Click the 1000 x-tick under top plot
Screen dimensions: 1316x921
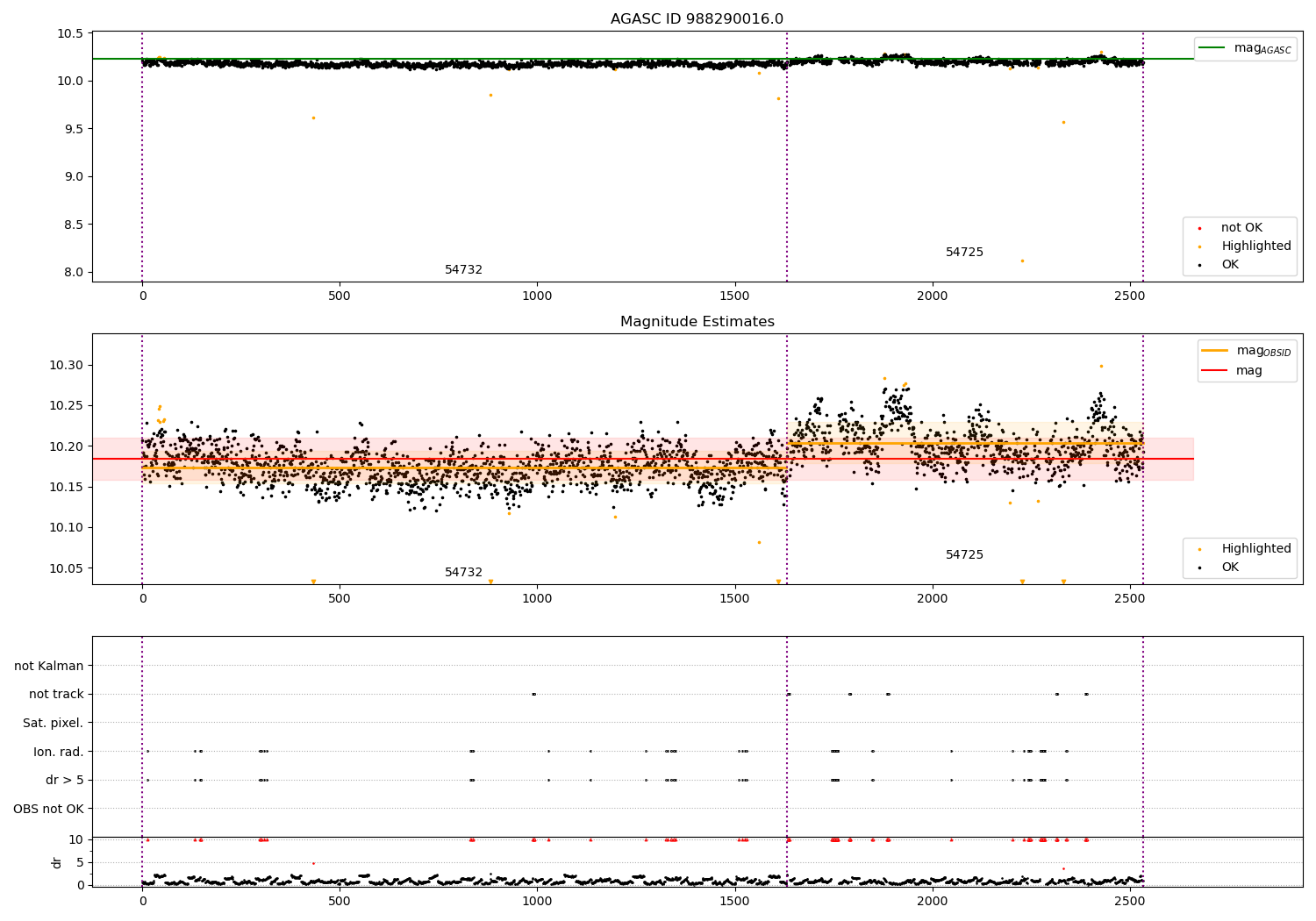(x=537, y=296)
